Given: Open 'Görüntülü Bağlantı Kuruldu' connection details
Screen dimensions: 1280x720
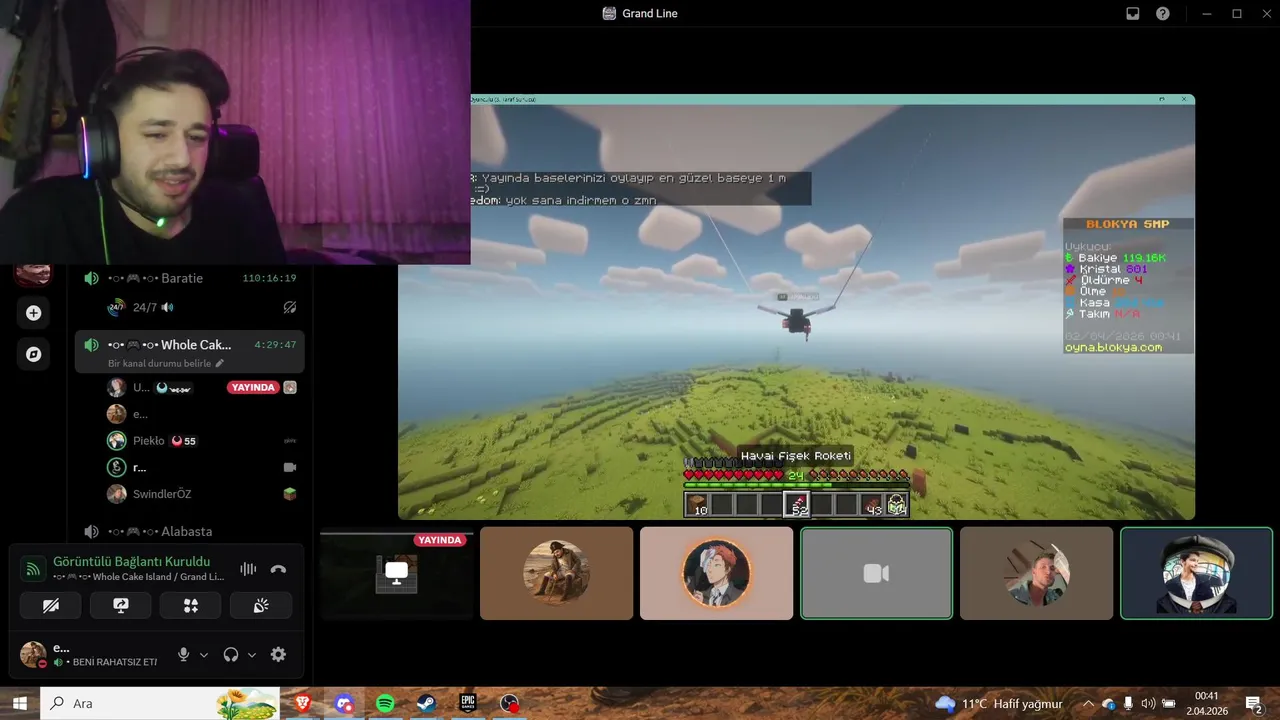Looking at the screenshot, I should coord(131,561).
